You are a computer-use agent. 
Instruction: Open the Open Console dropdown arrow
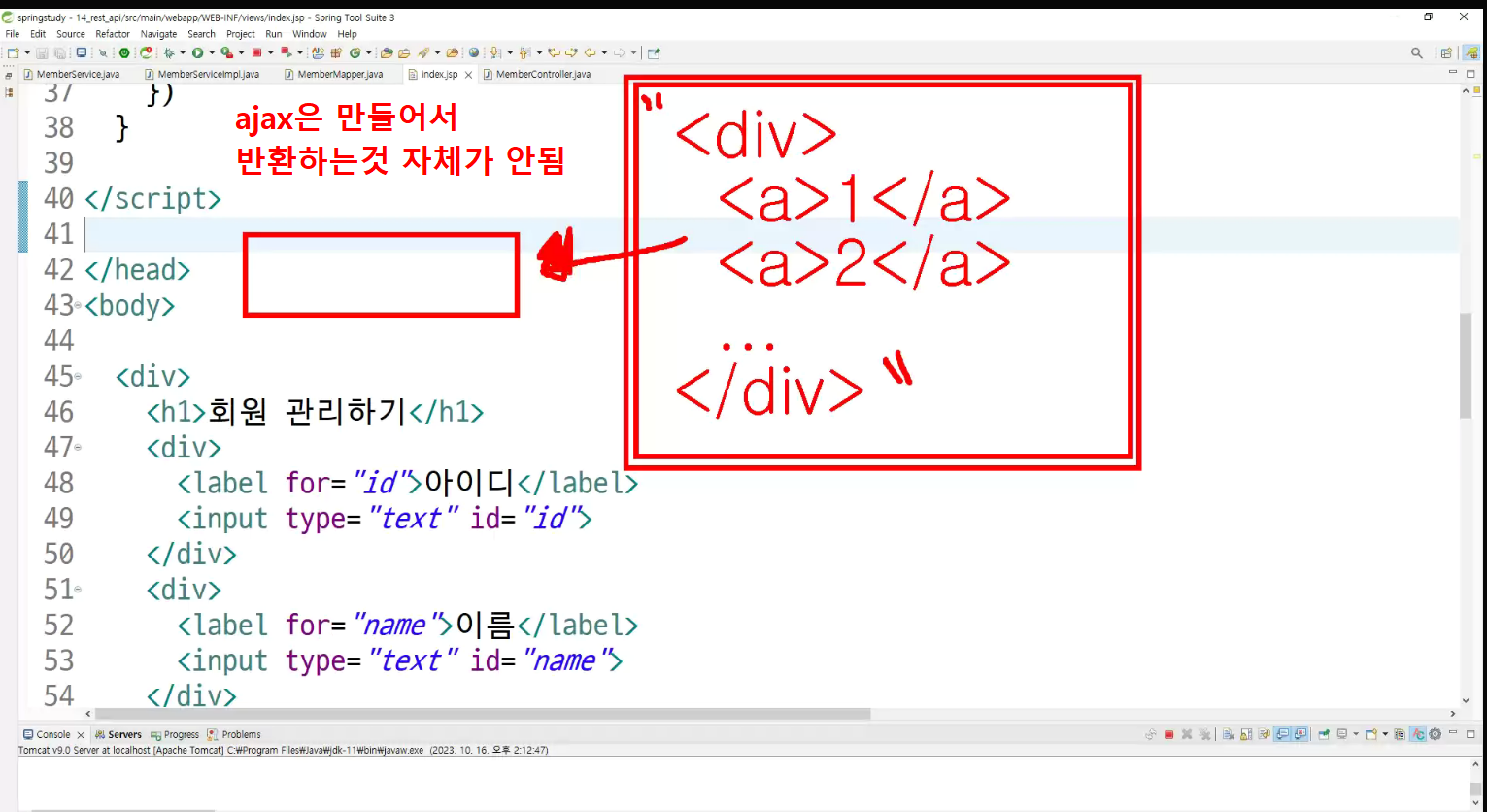click(x=1384, y=735)
